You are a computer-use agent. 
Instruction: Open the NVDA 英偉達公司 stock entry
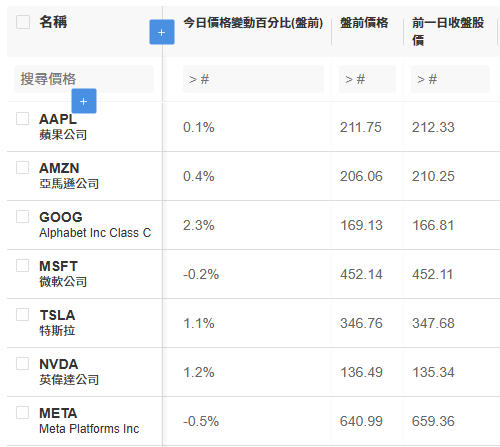click(69, 372)
